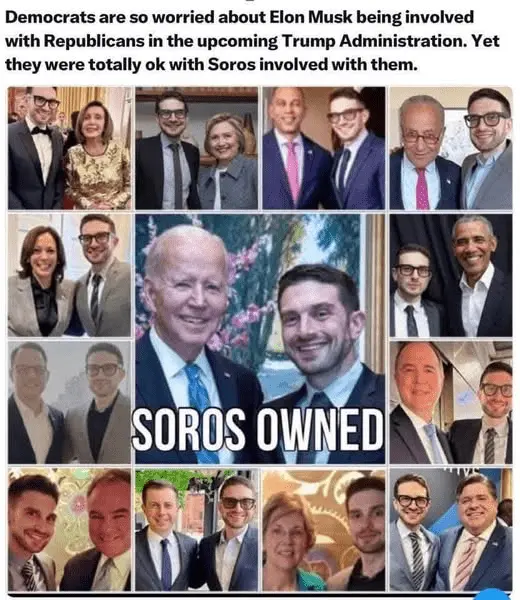Open photo with woman in gray tweed jacket
The width and height of the screenshot is (520, 600).
[x=197, y=148]
